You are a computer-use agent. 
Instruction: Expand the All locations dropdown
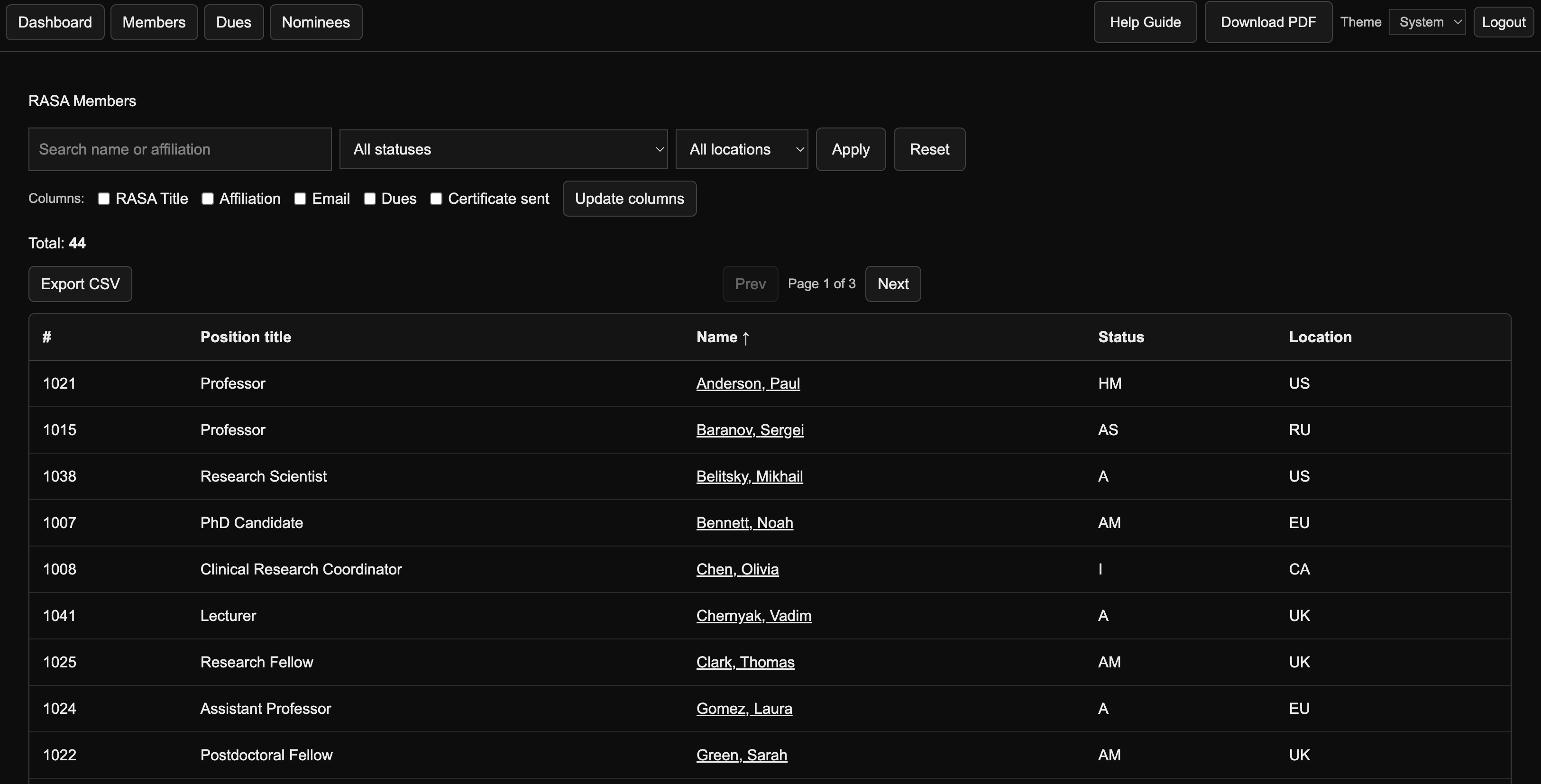741,149
